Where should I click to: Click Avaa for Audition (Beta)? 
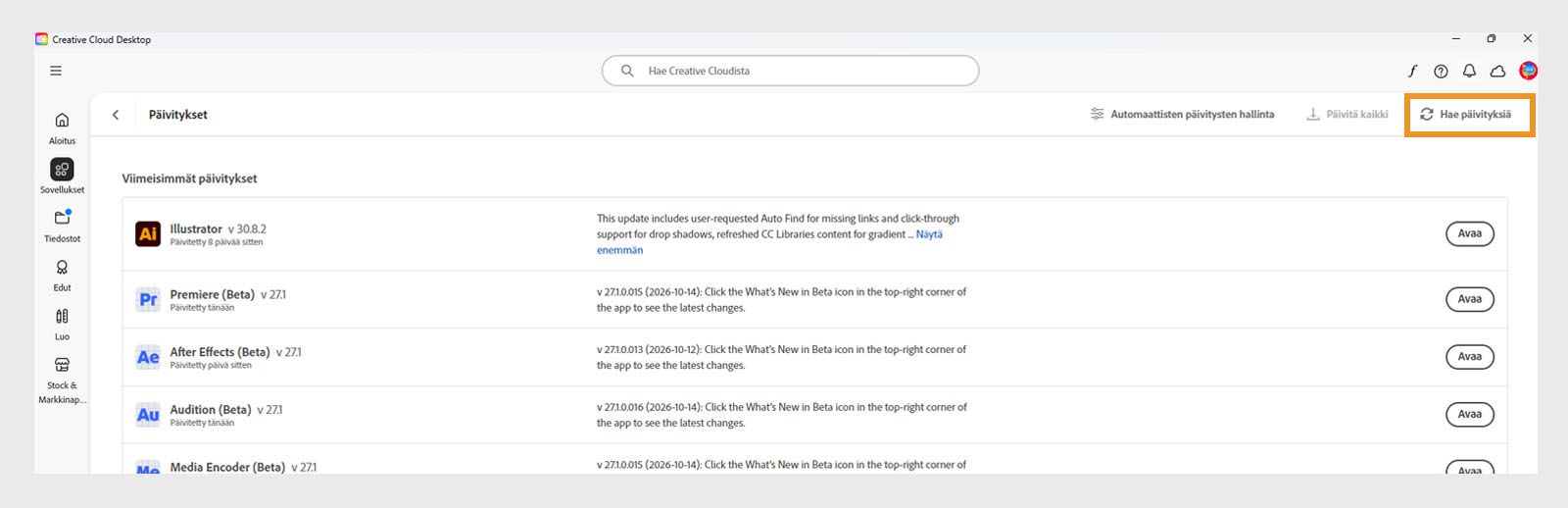click(1469, 414)
